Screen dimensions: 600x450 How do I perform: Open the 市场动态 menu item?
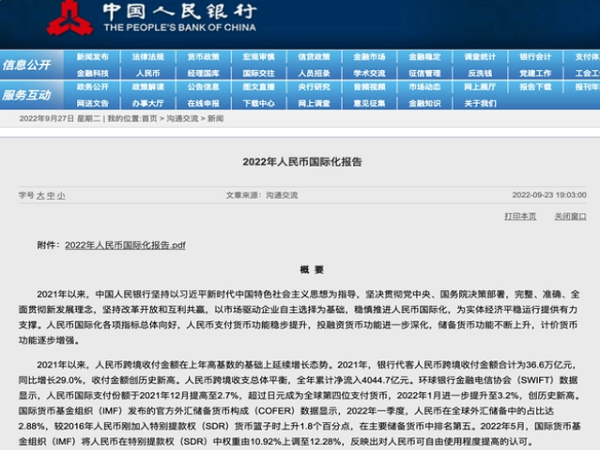425,87
